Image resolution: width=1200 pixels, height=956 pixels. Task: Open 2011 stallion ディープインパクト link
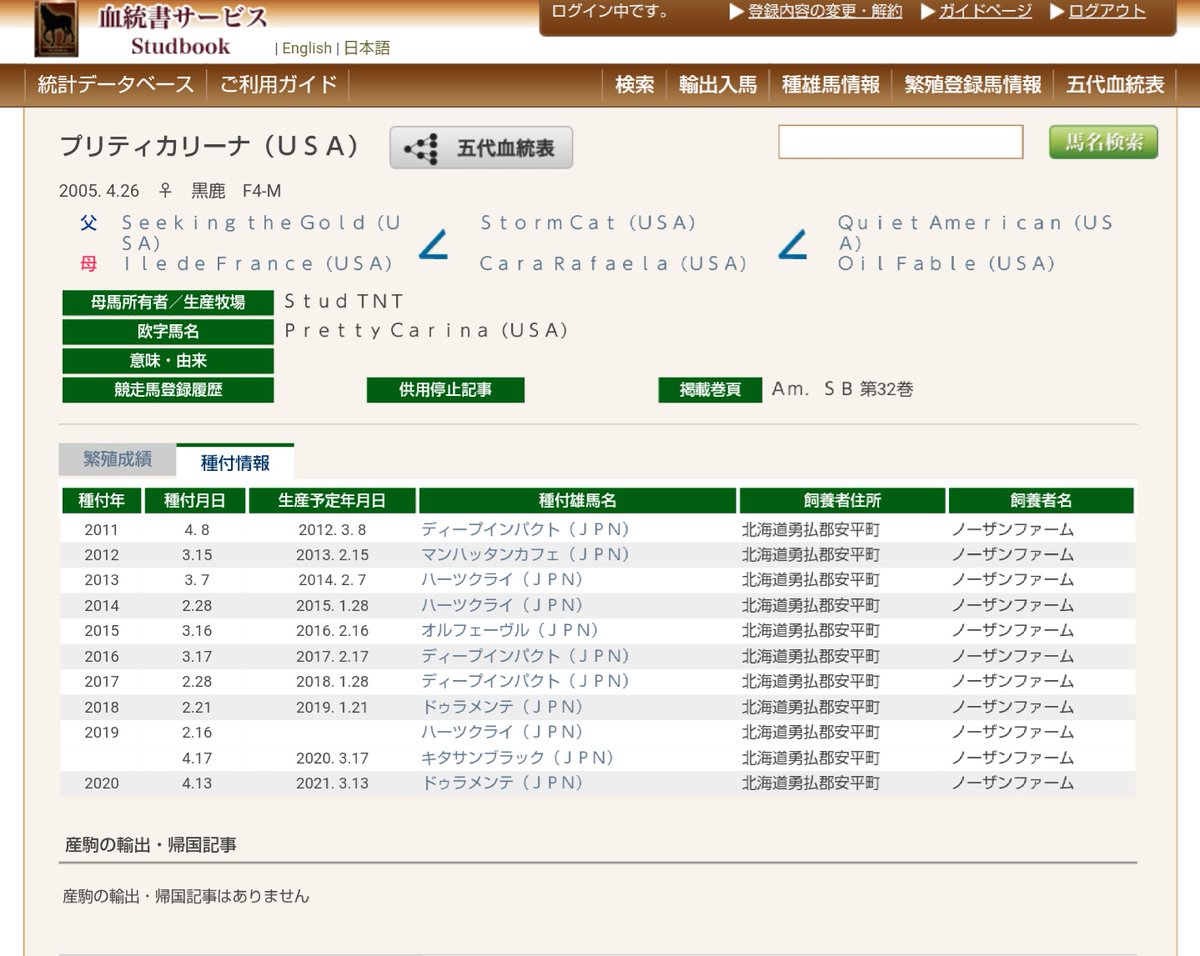[x=525, y=529]
